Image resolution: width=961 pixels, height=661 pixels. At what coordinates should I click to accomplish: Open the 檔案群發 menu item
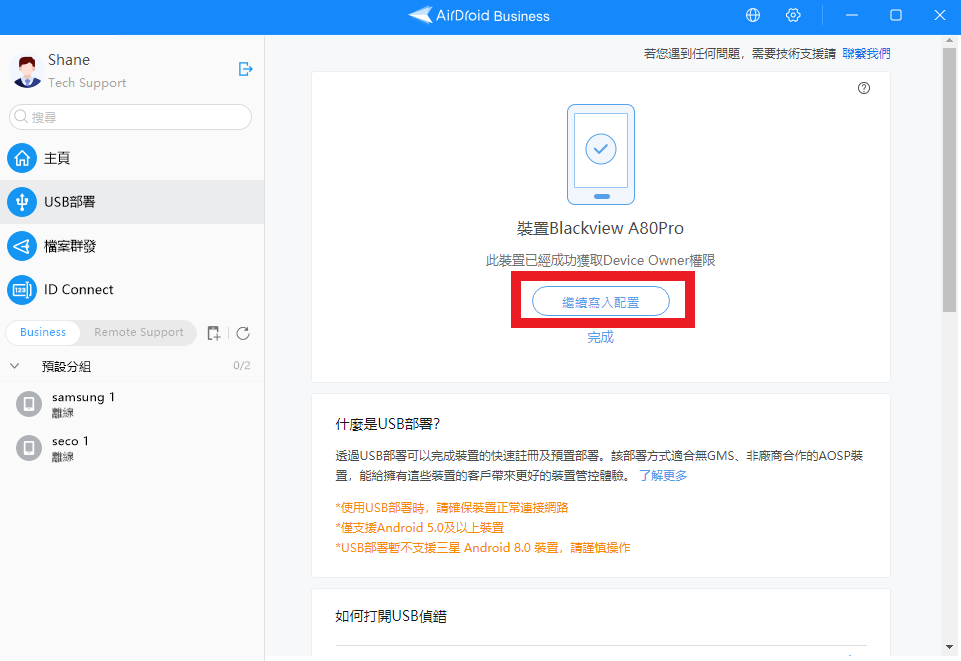click(x=132, y=246)
